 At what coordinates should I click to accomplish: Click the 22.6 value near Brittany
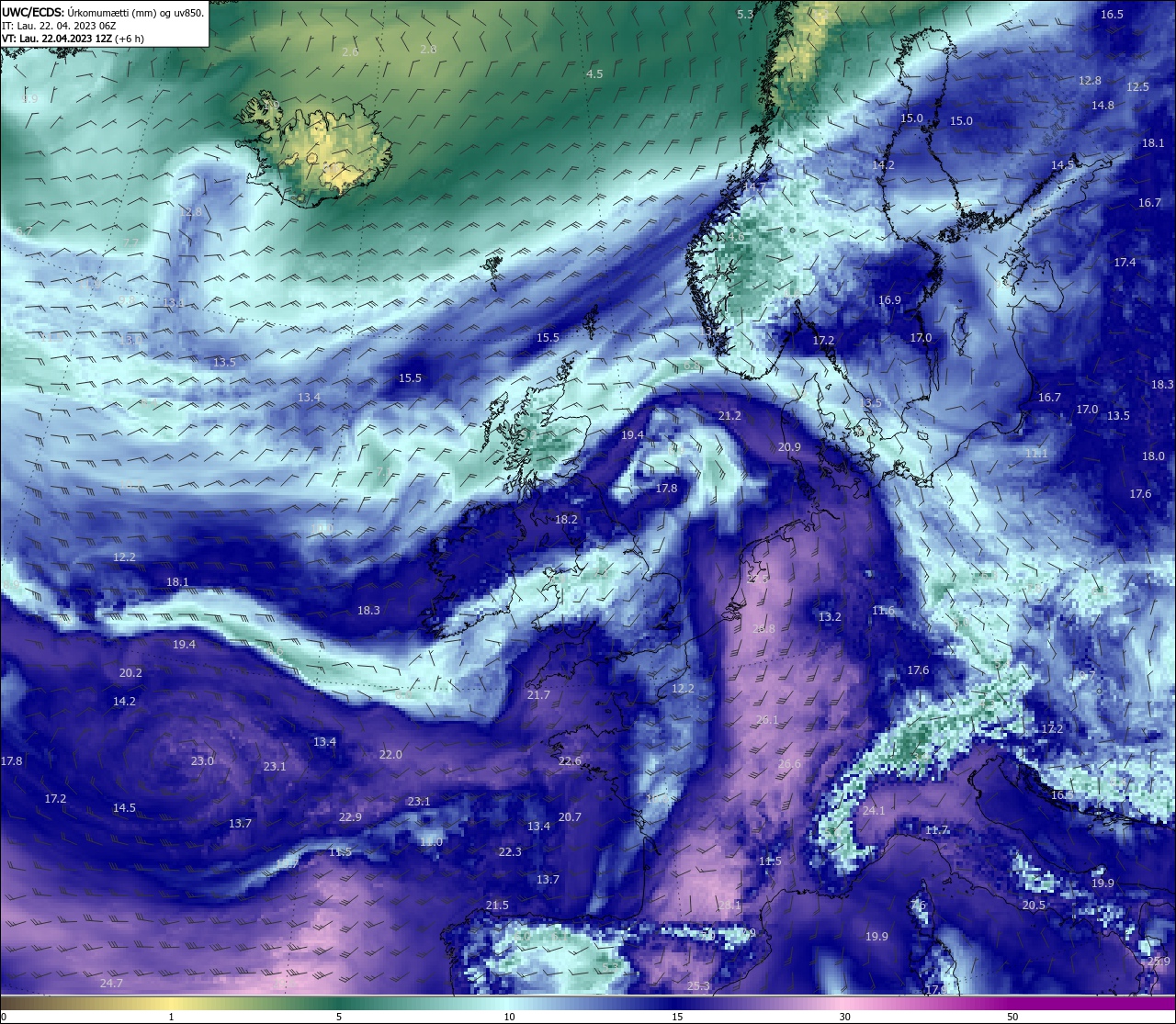coord(570,761)
